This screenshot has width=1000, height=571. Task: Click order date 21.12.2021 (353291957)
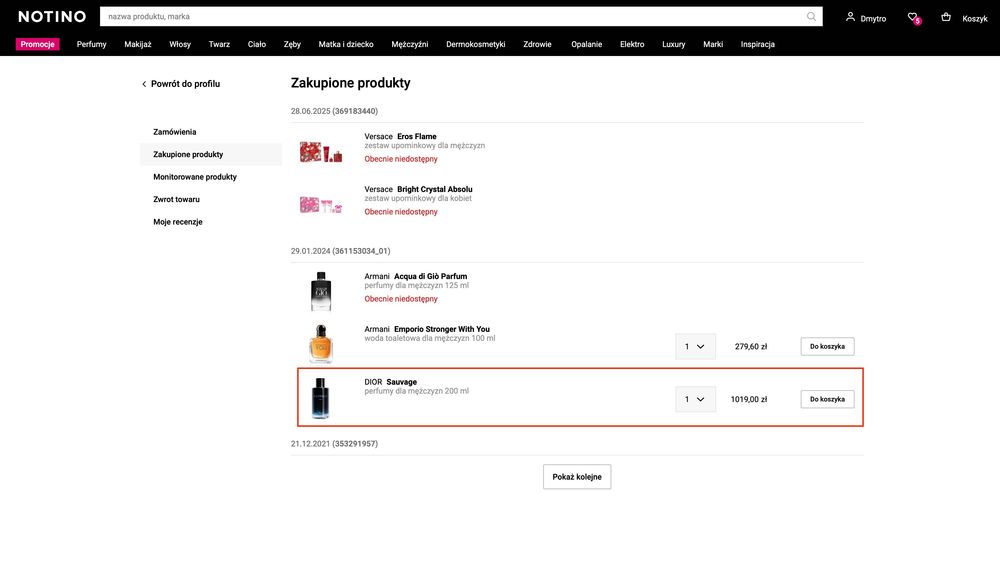coord(334,443)
